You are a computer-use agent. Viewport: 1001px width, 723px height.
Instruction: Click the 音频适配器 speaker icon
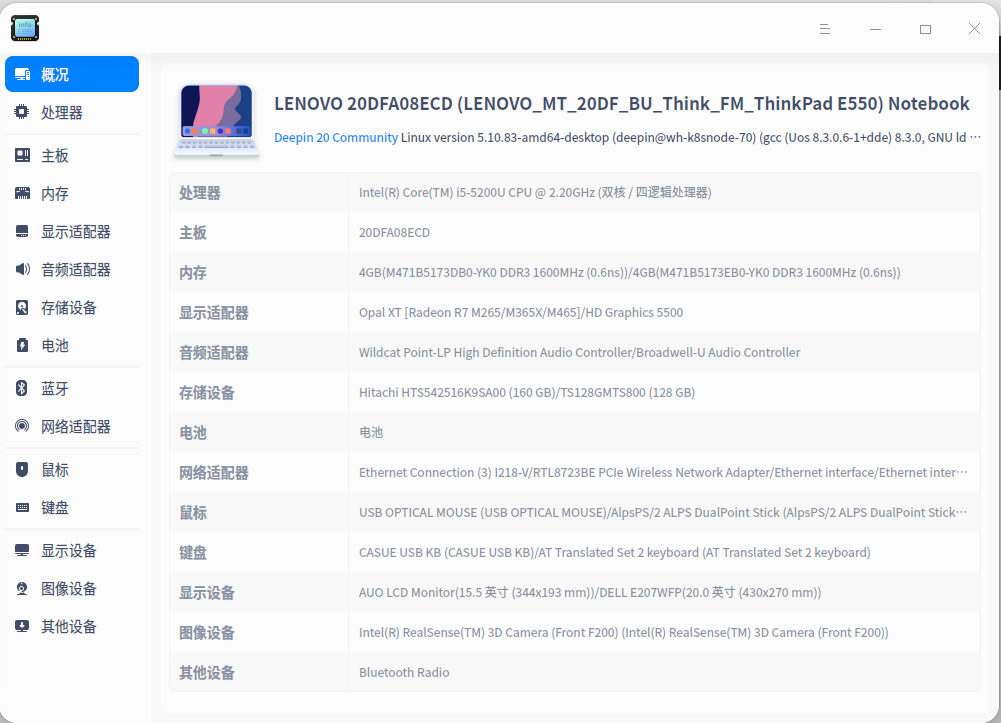(22, 269)
